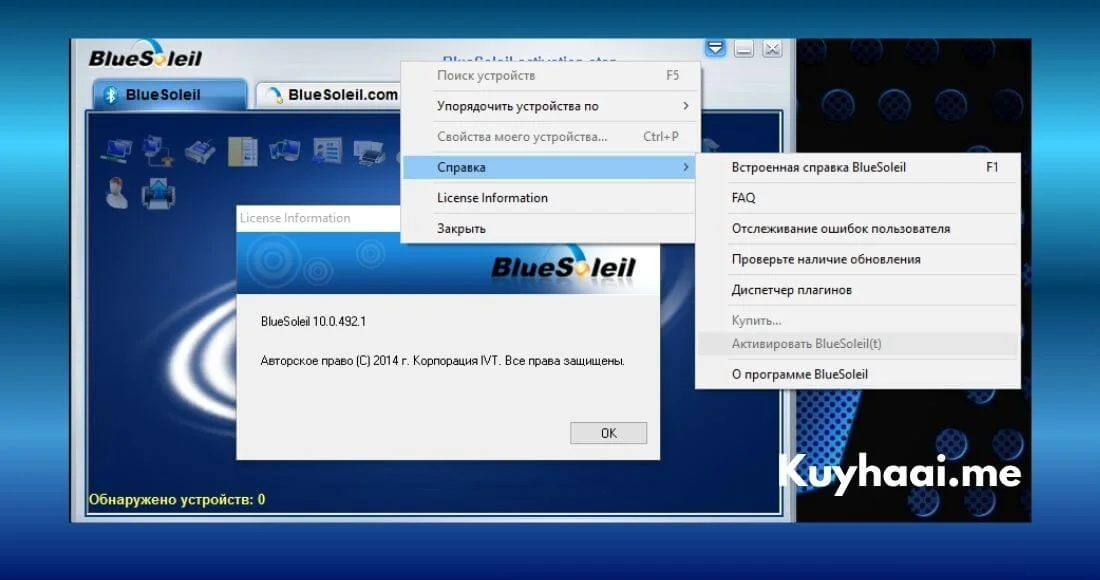Open the Personal Area Networking laptops icon

point(116,150)
